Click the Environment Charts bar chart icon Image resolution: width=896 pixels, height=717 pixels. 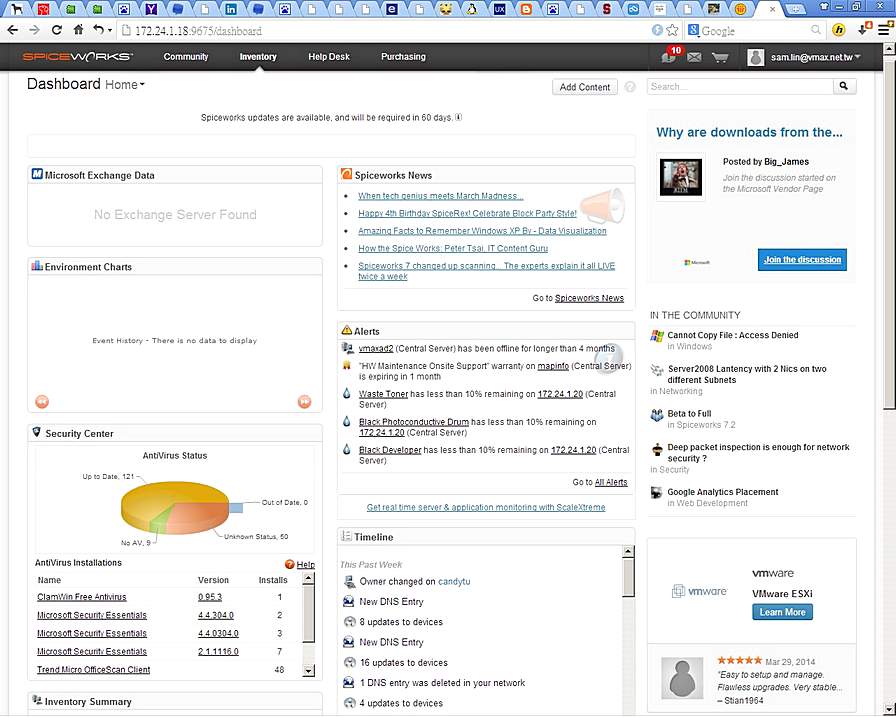click(37, 266)
